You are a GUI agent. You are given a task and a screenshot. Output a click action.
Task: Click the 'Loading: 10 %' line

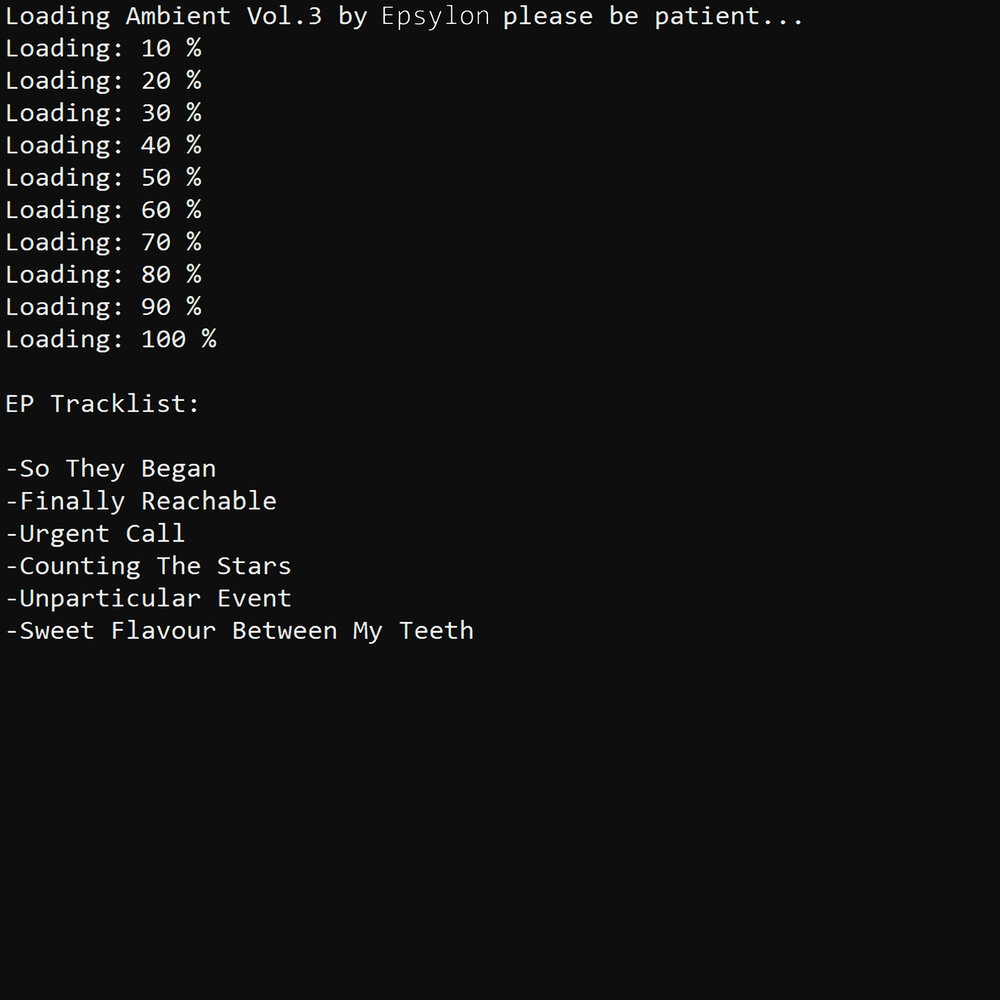coord(103,48)
